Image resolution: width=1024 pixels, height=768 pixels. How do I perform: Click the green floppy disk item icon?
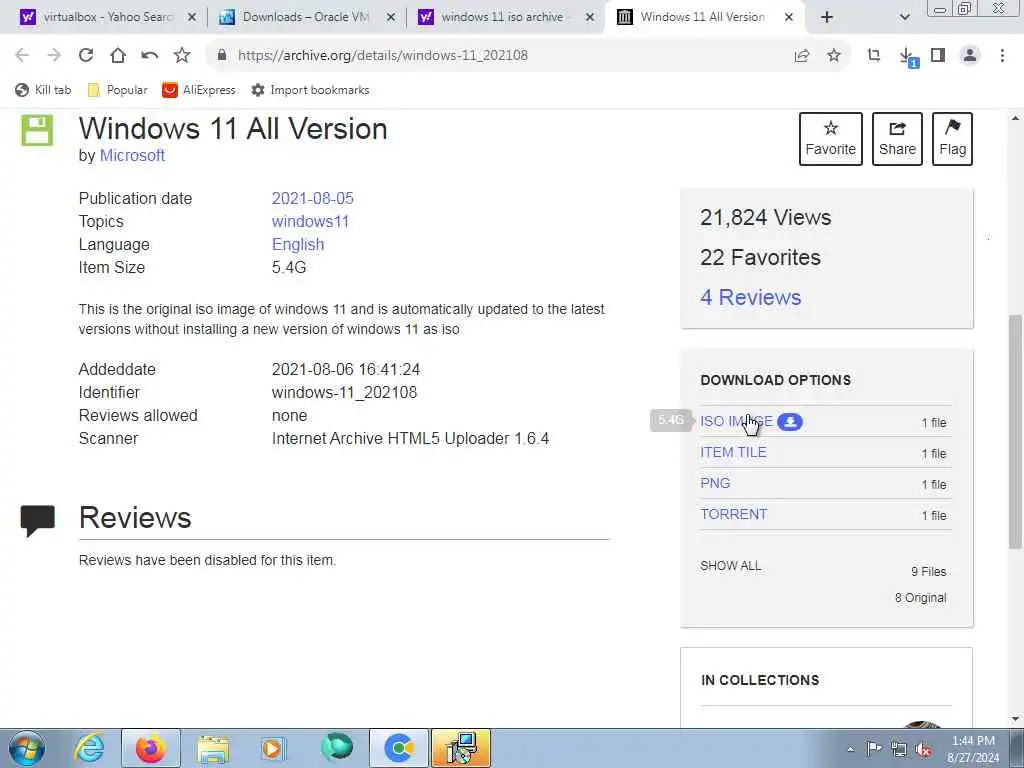(x=37, y=130)
